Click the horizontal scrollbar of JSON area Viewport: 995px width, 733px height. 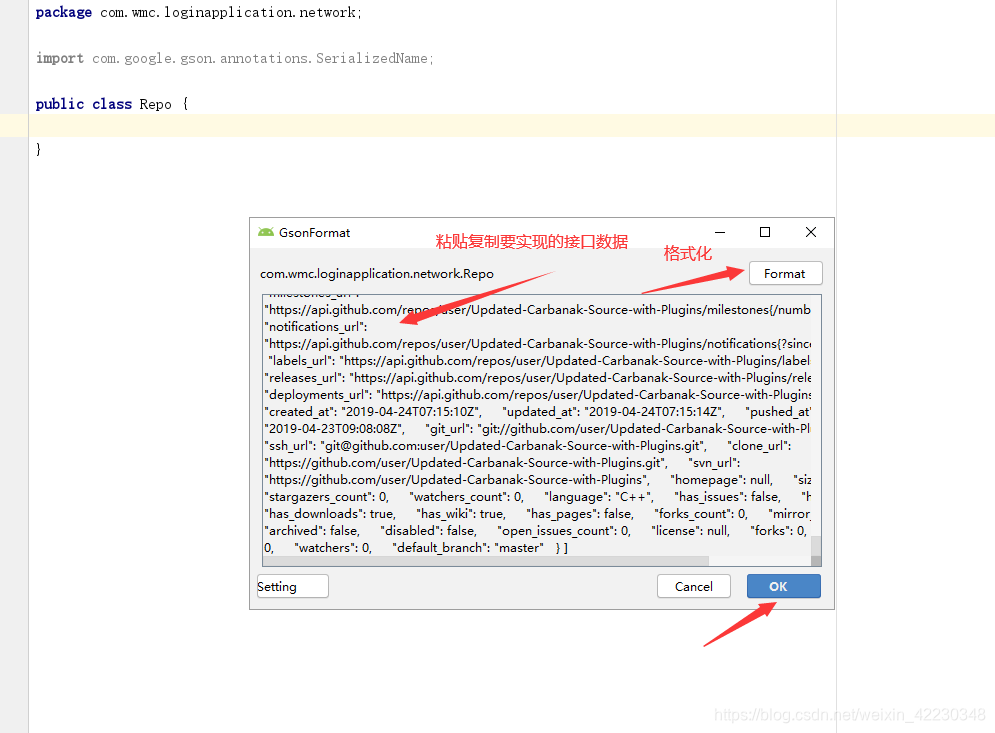tap(486, 561)
